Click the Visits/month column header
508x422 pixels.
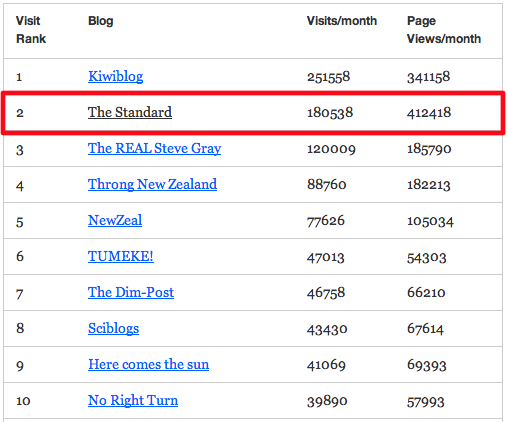coord(342,21)
